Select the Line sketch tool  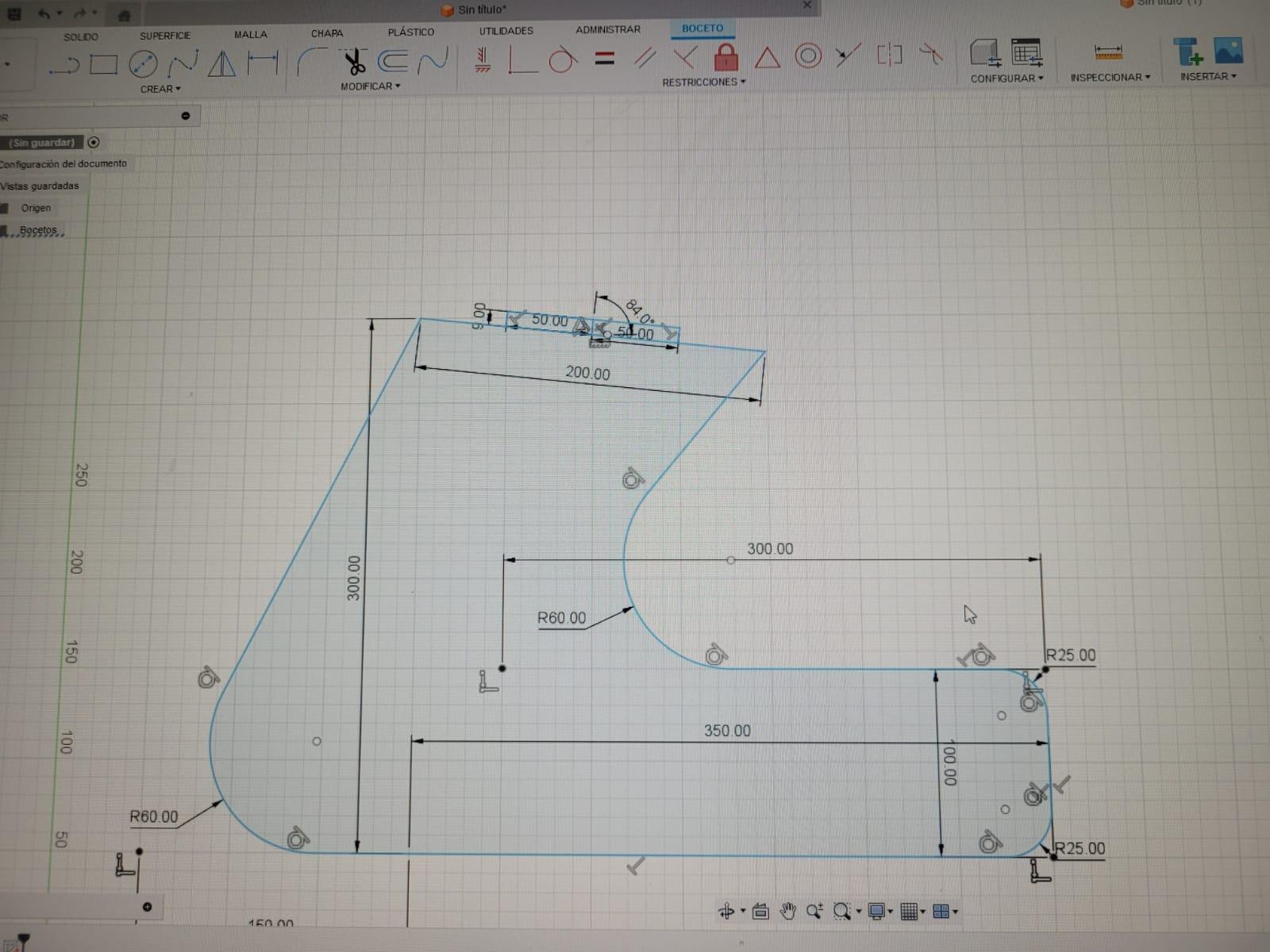pyautogui.click(x=65, y=65)
